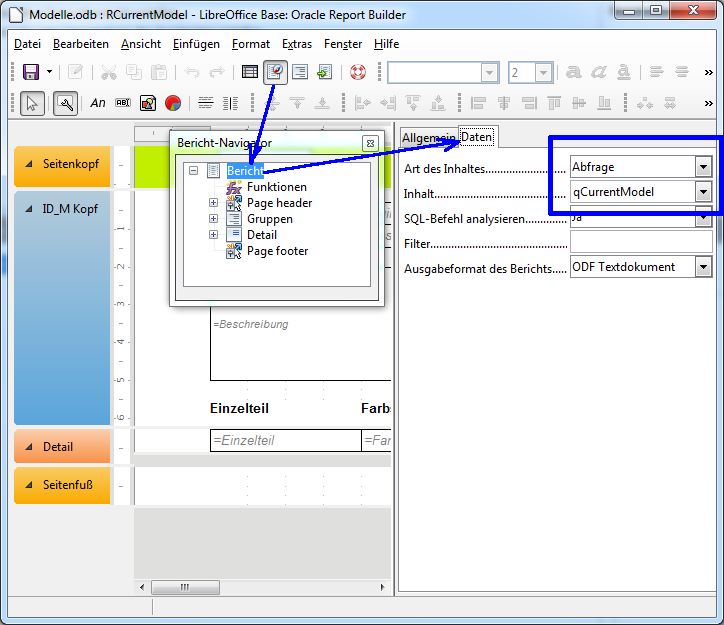Close the Bericht-Navigator window
The height and width of the screenshot is (625, 724).
pyautogui.click(x=370, y=144)
